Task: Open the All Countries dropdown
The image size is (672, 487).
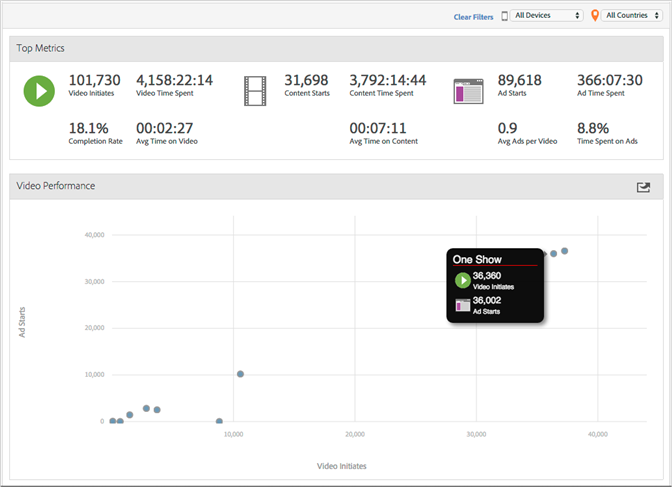Action: click(x=632, y=15)
